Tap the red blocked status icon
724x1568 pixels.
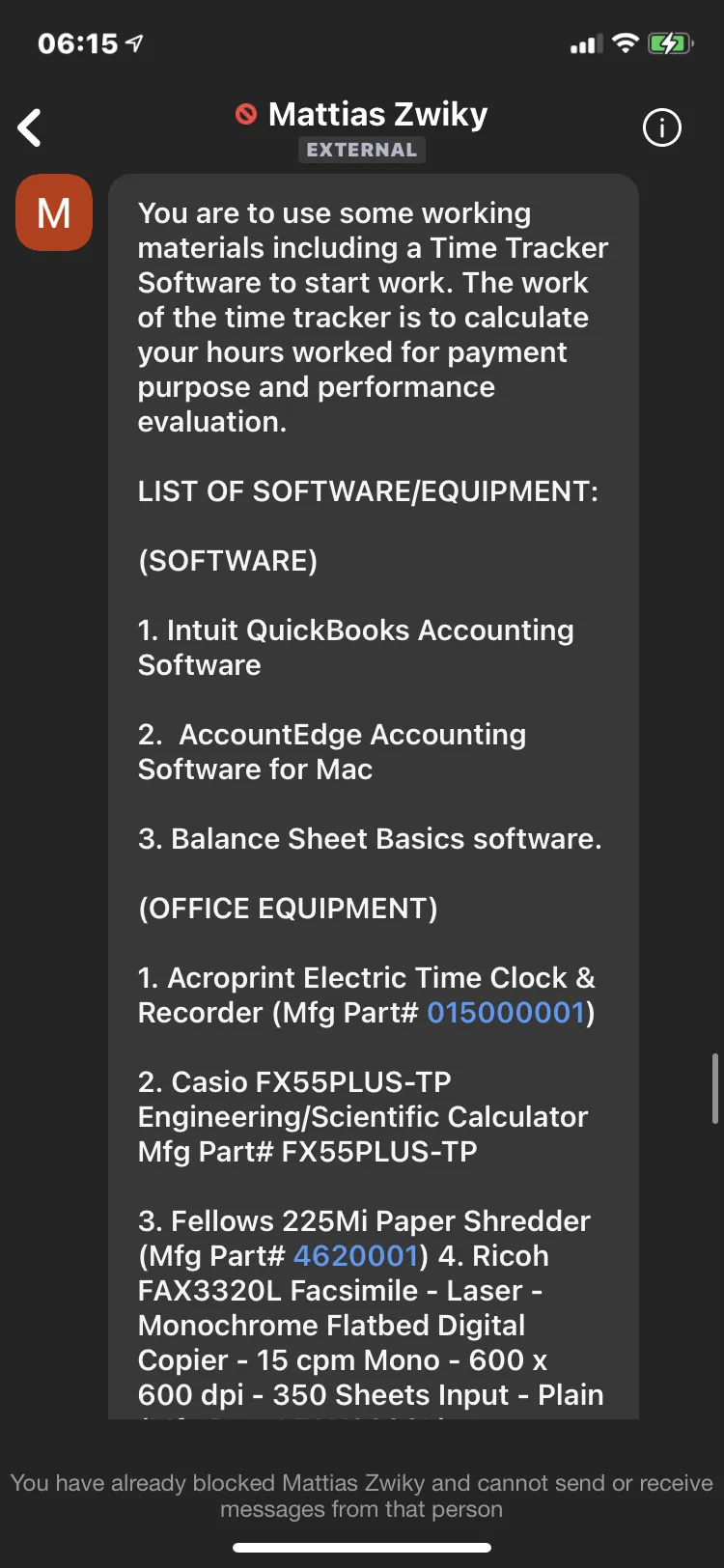click(246, 114)
